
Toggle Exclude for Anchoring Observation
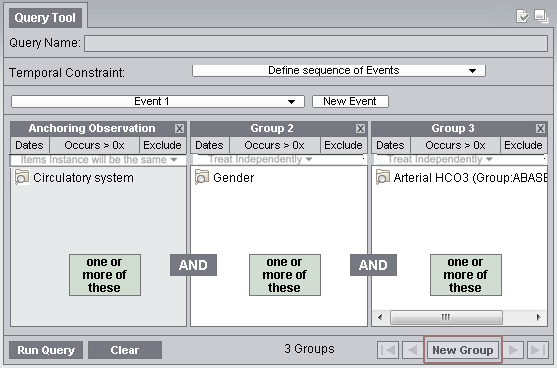[x=162, y=145]
